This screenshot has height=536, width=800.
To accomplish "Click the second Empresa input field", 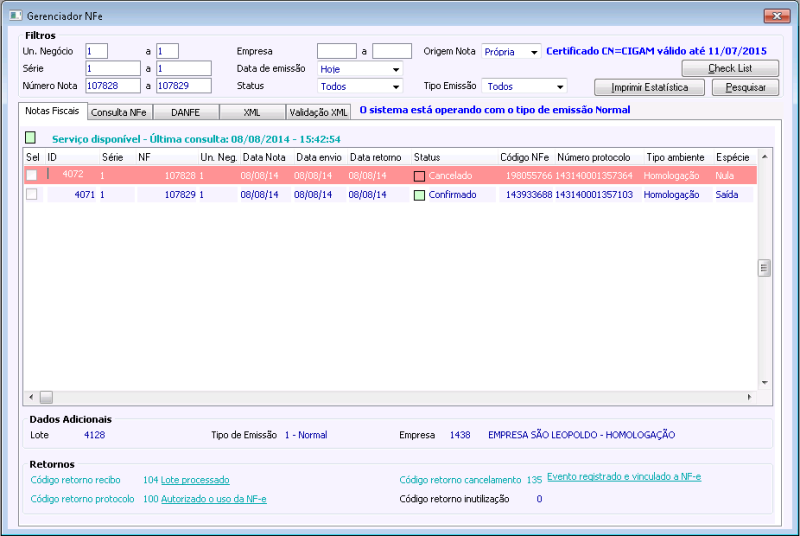I will (392, 51).
